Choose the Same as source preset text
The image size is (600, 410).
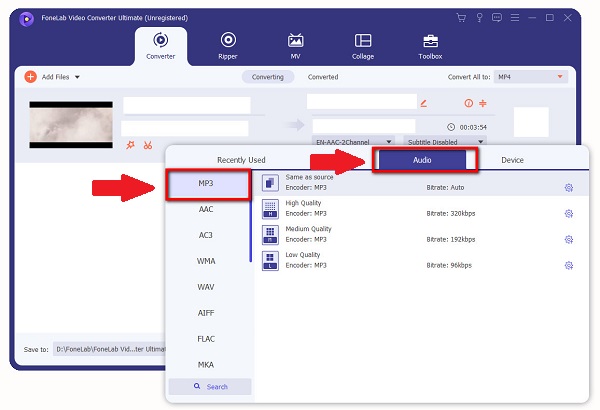pyautogui.click(x=309, y=177)
